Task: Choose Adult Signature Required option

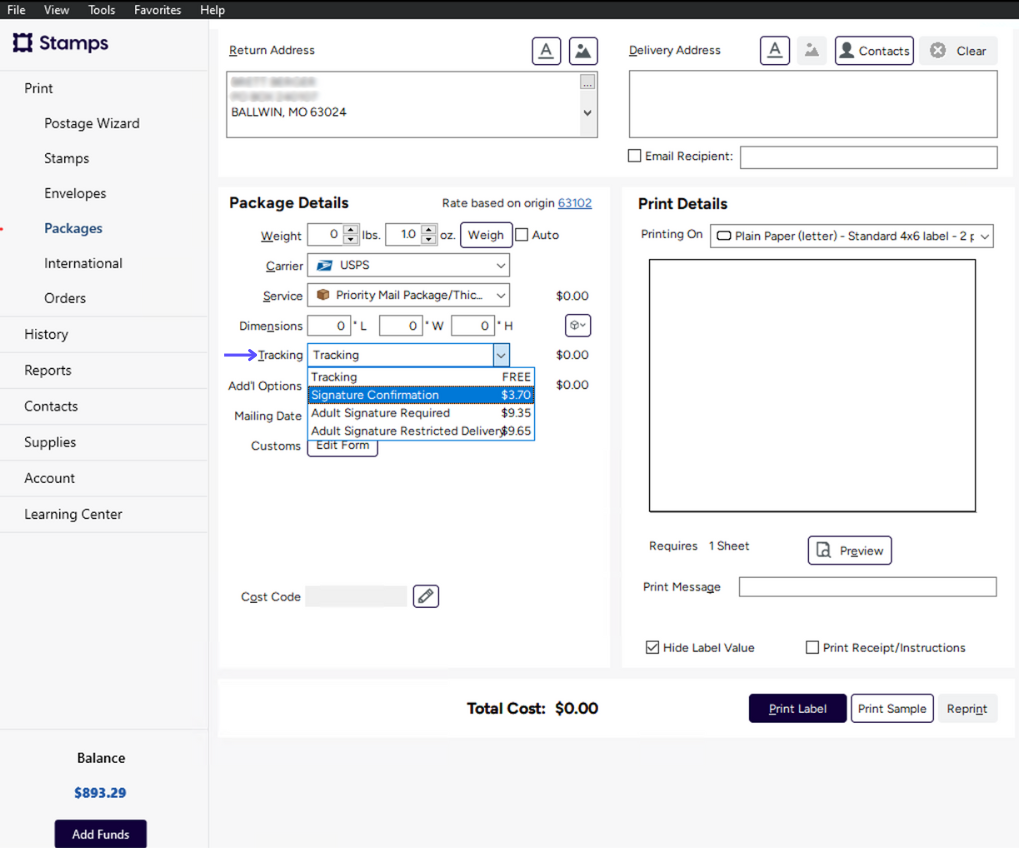Action: tap(420, 413)
